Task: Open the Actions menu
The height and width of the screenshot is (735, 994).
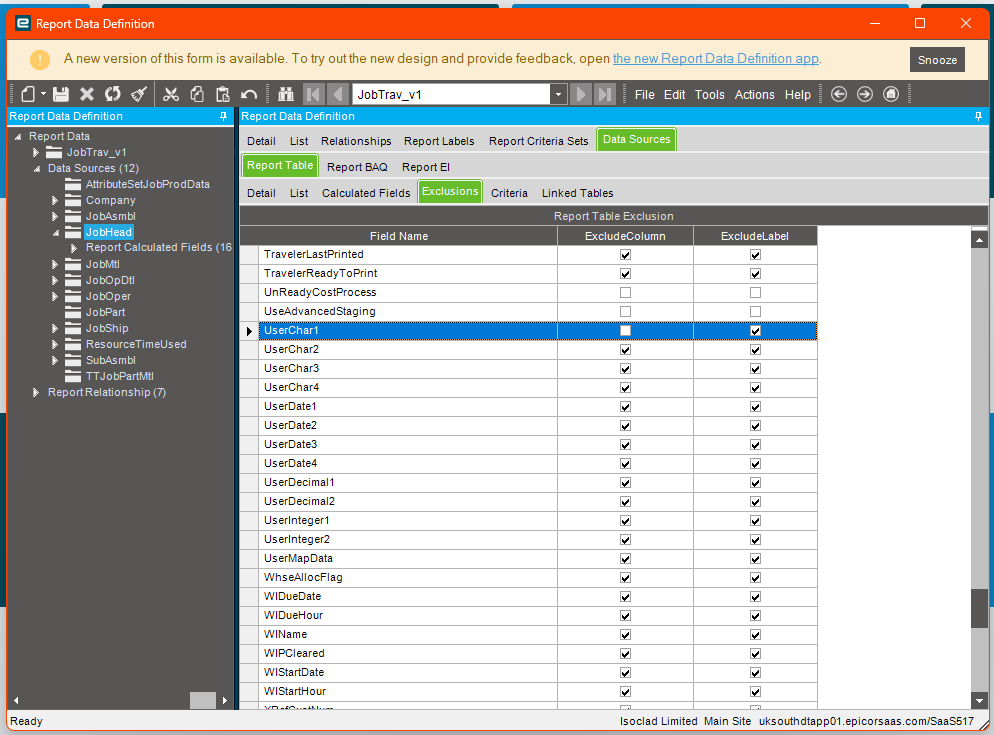Action: (x=754, y=94)
